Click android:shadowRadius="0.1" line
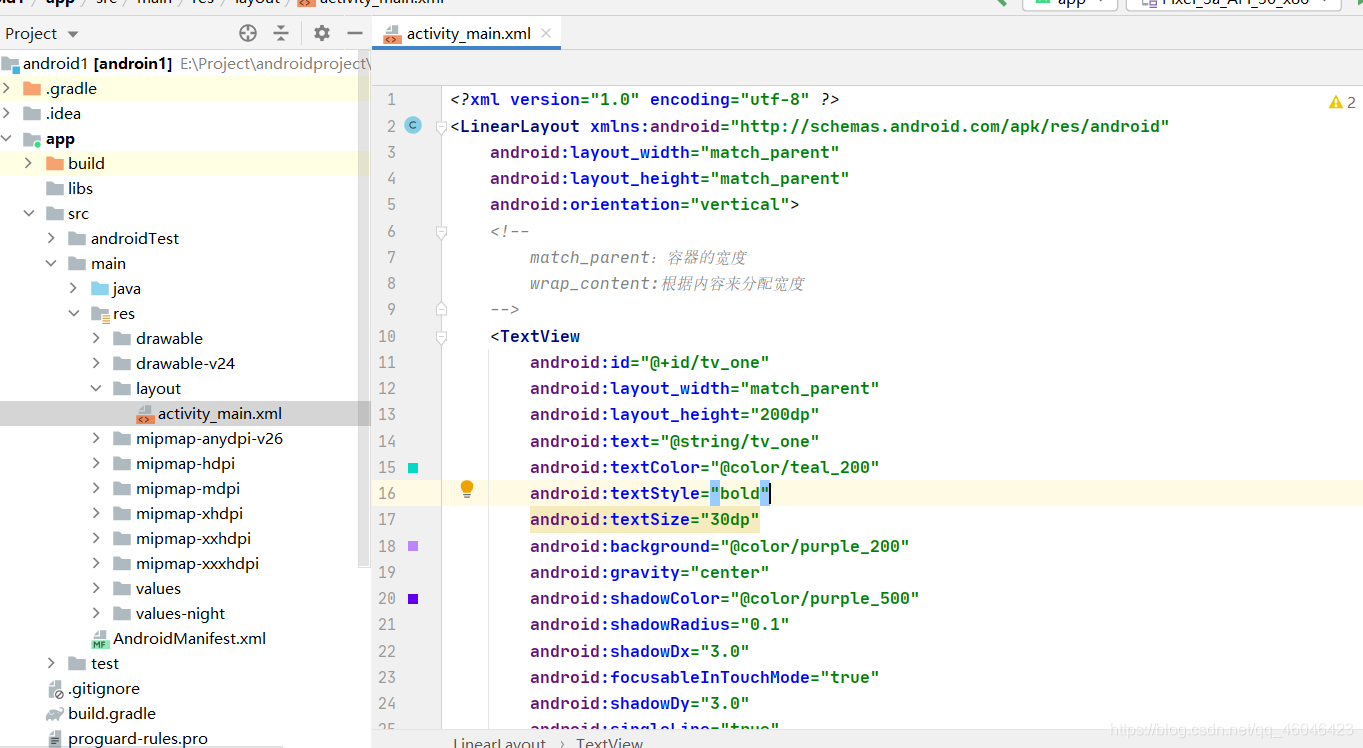The image size is (1363, 748). coord(660,624)
